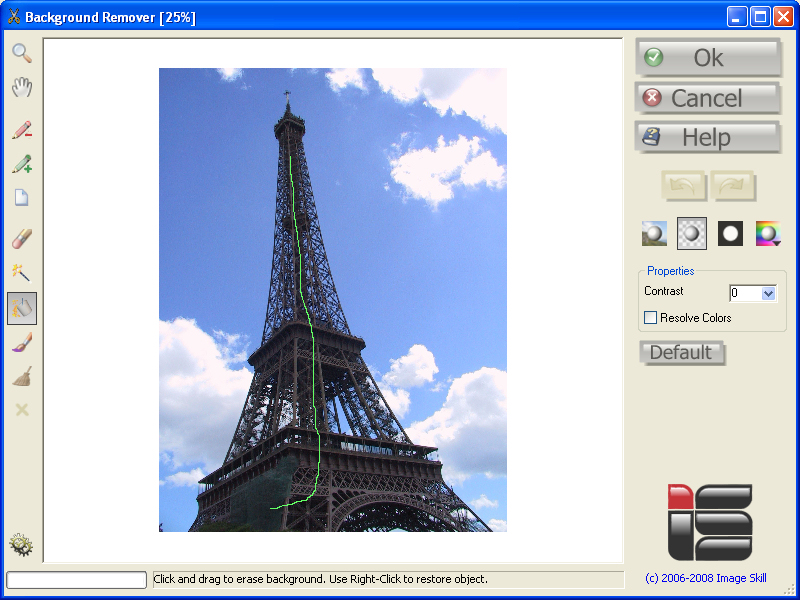Click the blank page new icon
Image resolution: width=800 pixels, height=600 pixels.
pyautogui.click(x=22, y=197)
